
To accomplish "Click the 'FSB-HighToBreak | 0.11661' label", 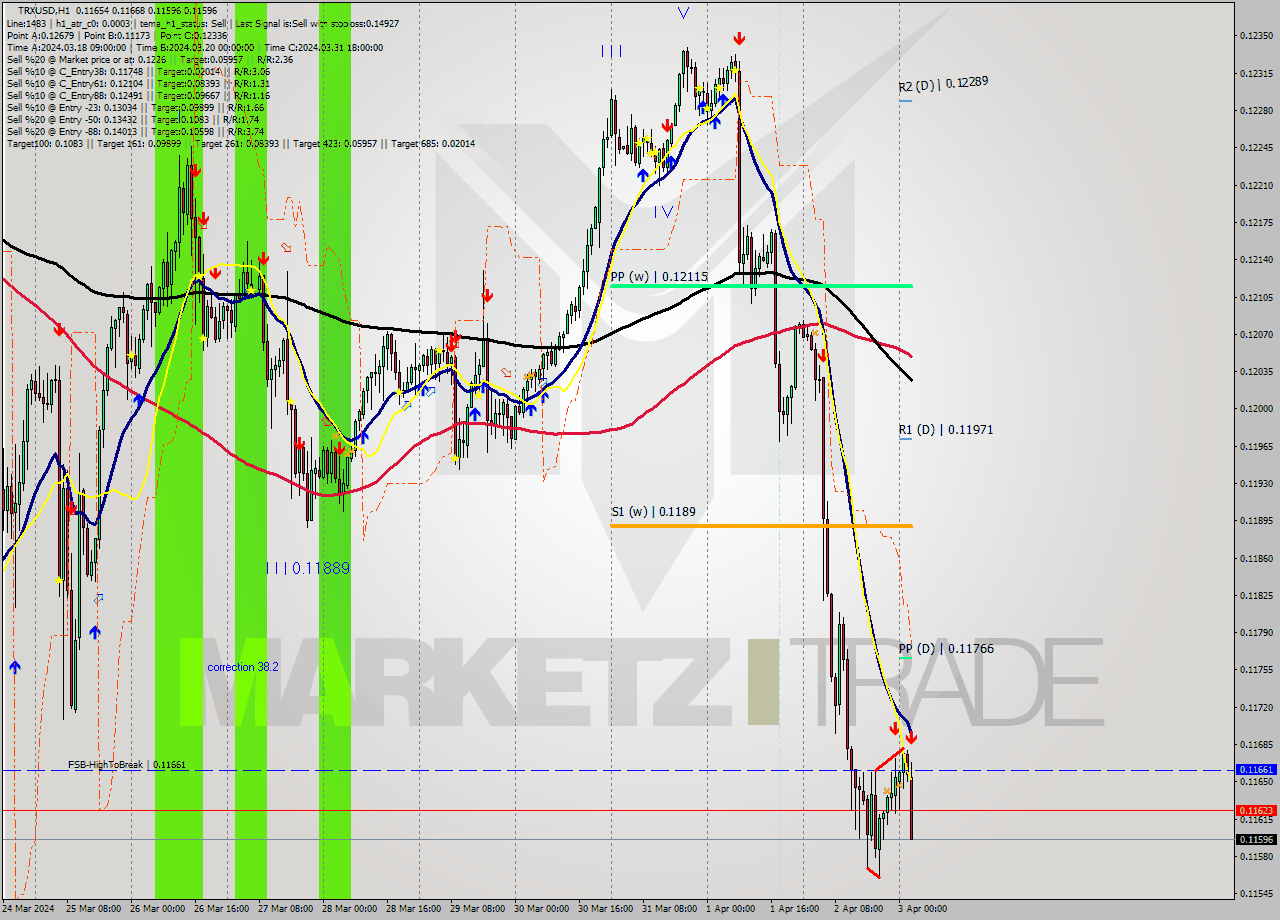I will pos(127,764).
